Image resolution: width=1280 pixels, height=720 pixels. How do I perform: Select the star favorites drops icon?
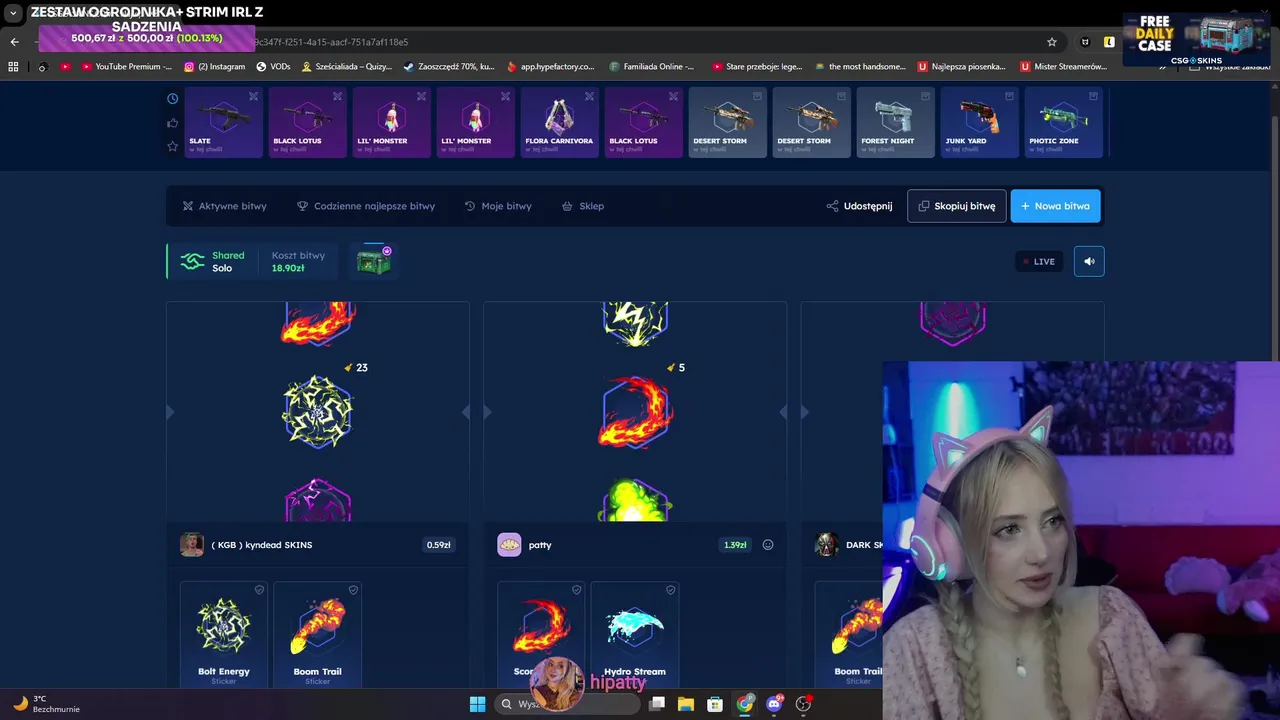[x=173, y=146]
